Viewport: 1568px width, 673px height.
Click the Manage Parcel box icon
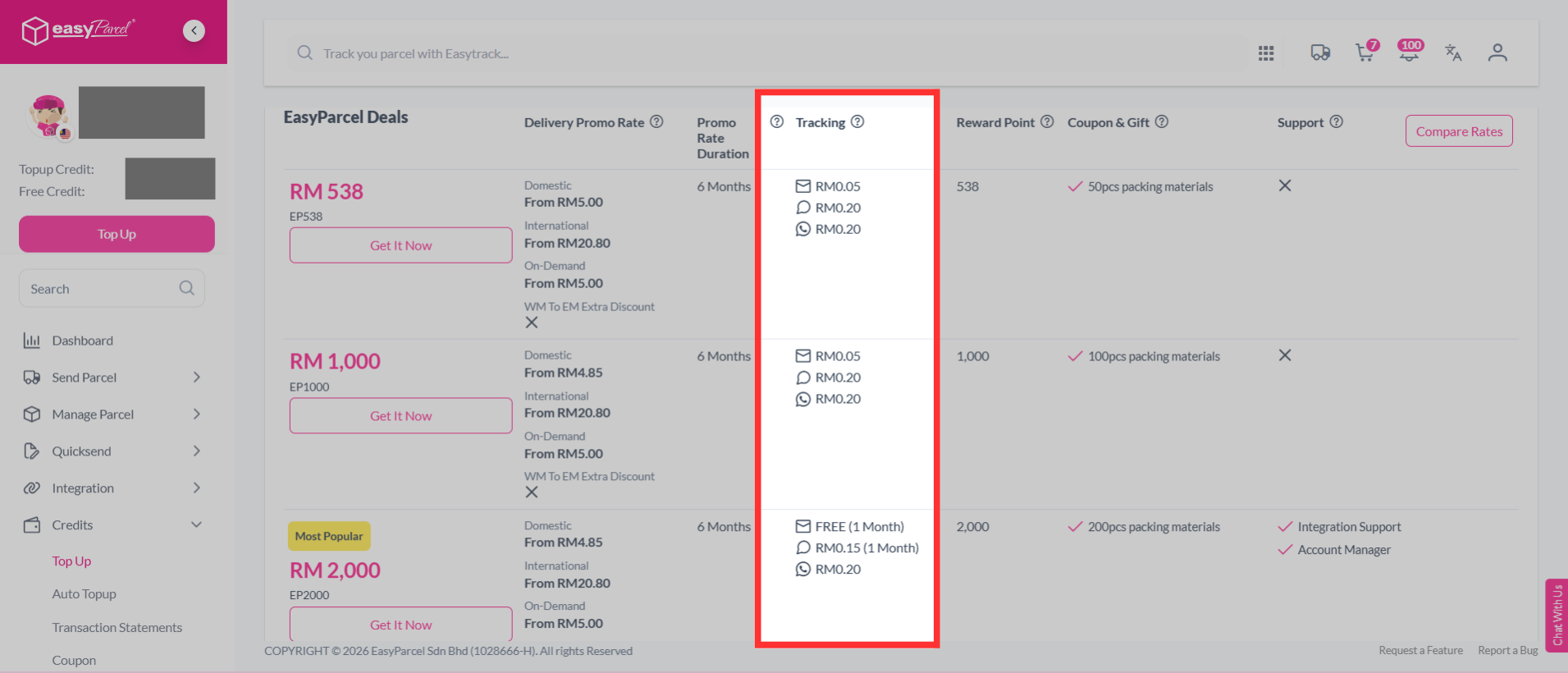point(32,414)
